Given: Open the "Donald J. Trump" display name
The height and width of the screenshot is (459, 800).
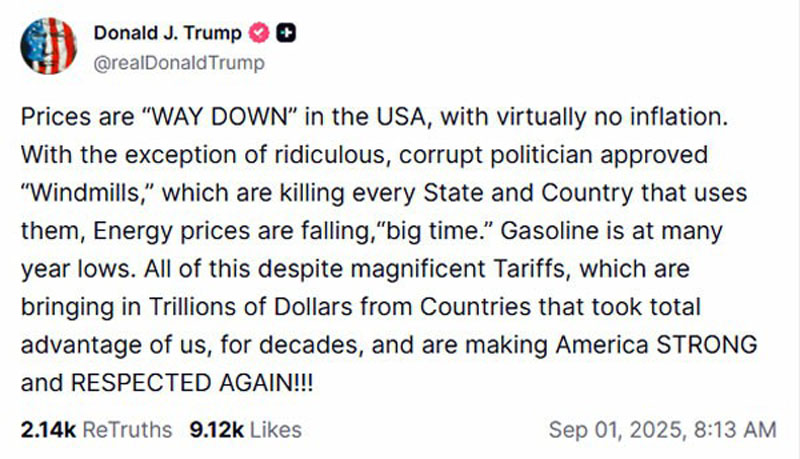Looking at the screenshot, I should (x=167, y=33).
